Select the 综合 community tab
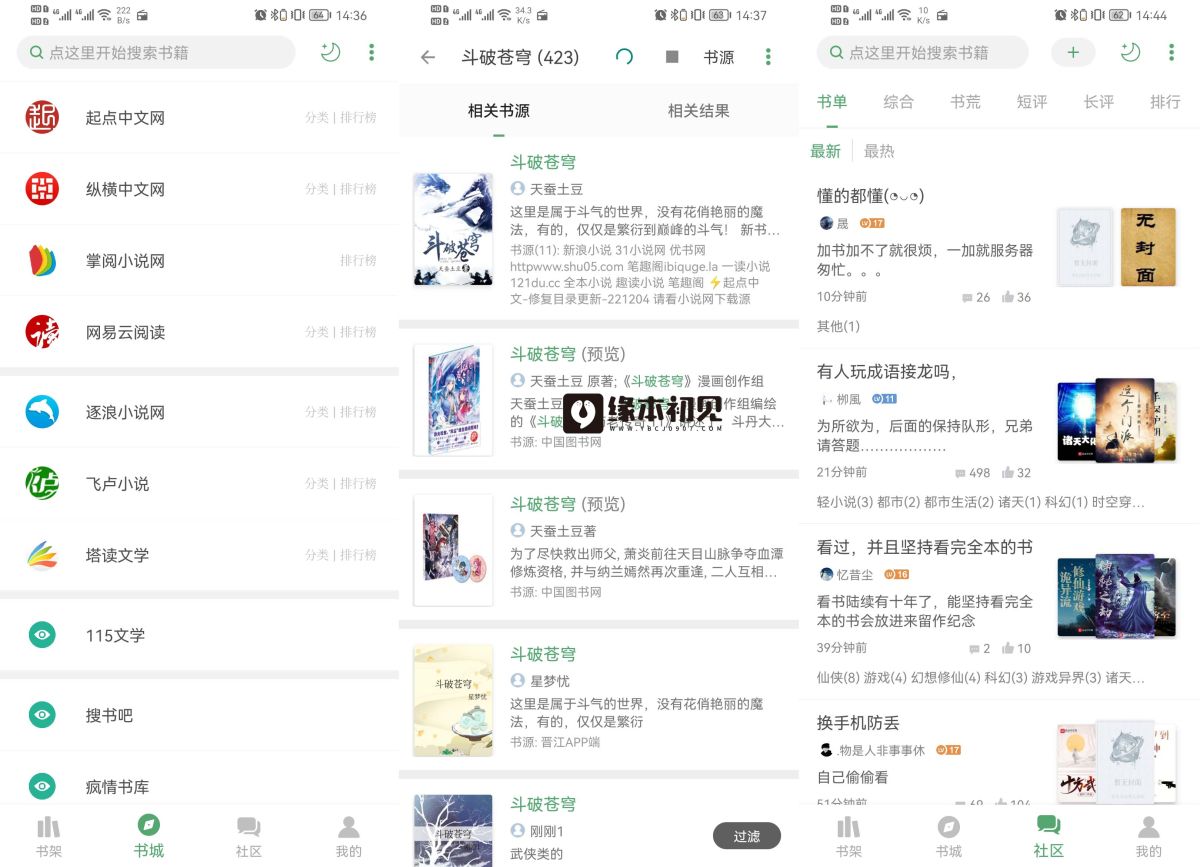 (899, 101)
